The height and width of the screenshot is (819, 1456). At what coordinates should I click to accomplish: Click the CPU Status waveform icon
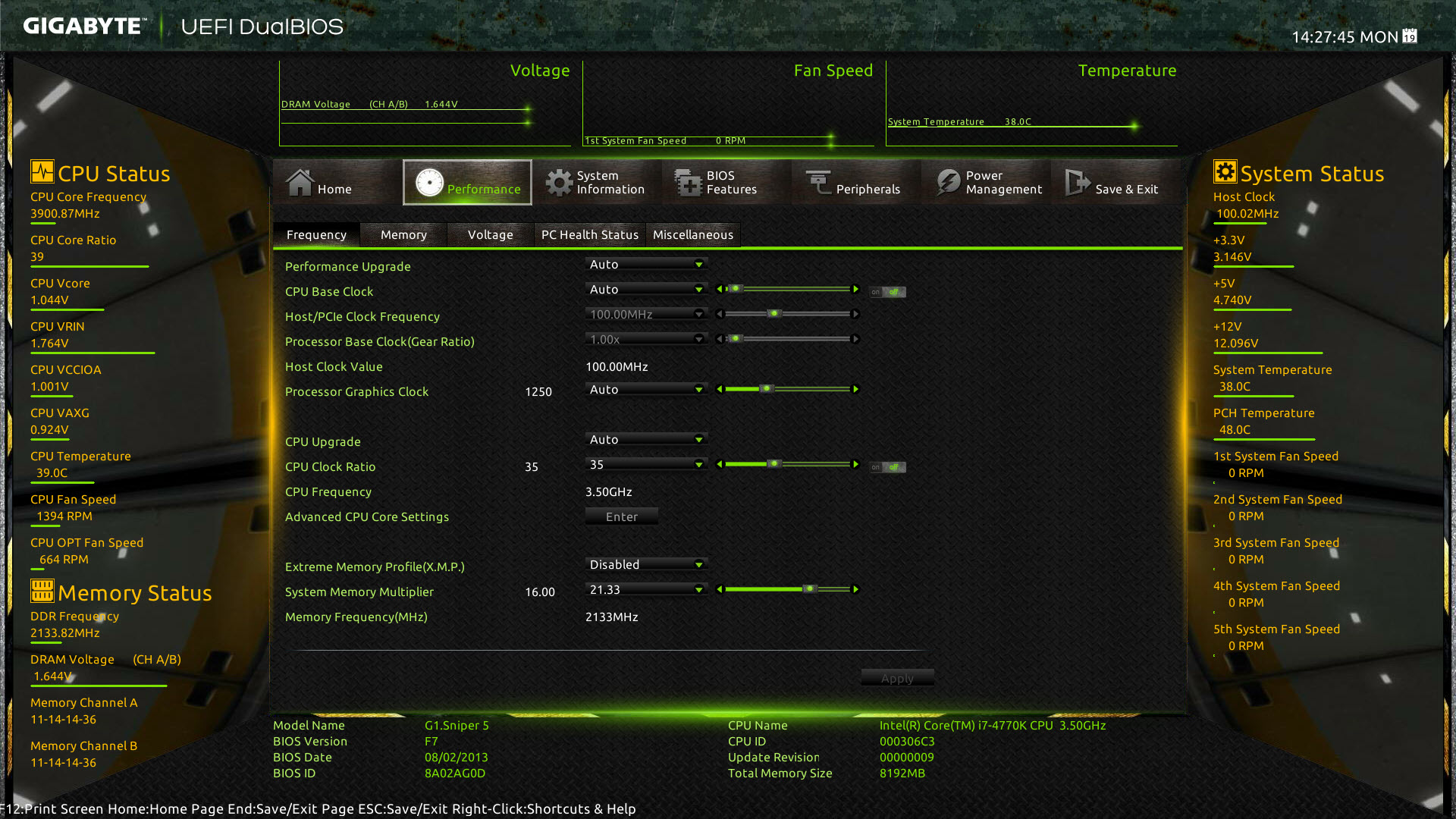42,171
